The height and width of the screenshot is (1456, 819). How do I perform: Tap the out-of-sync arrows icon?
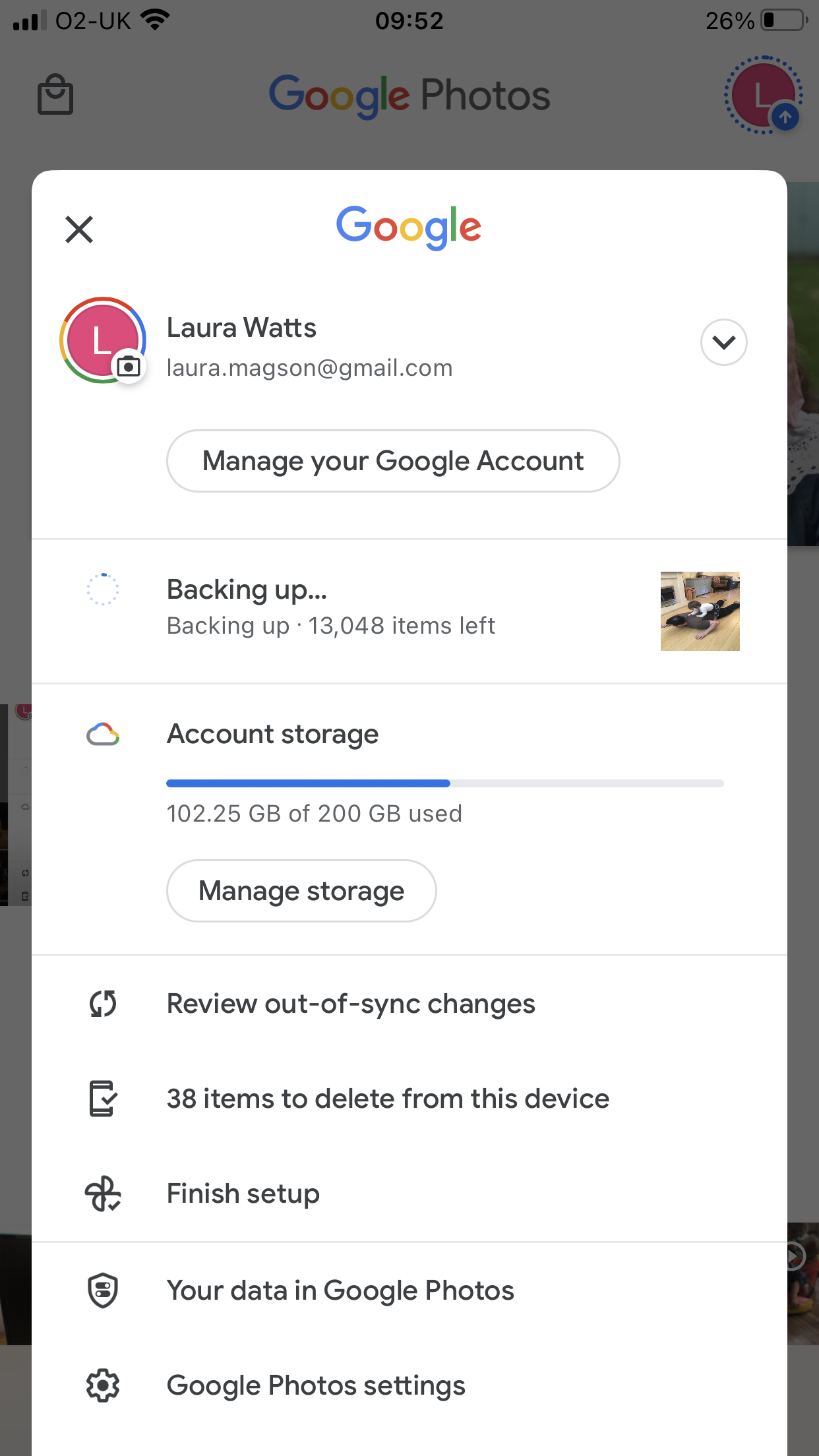[x=103, y=1004]
